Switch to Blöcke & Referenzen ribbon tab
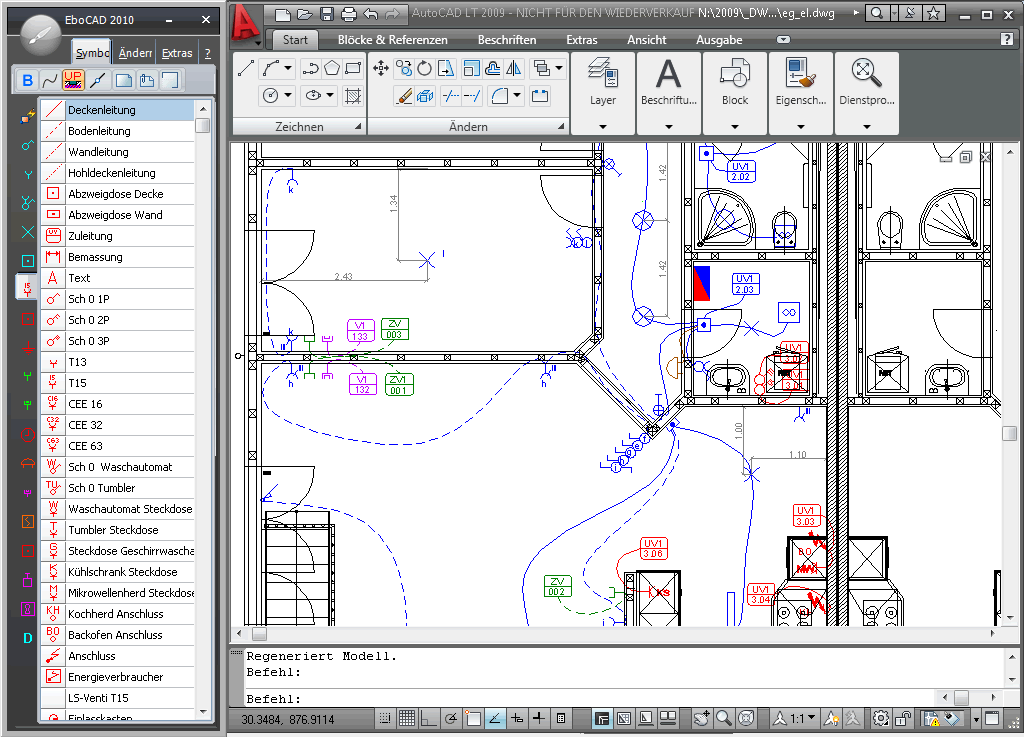Viewport: 1024px width, 737px height. [392, 40]
